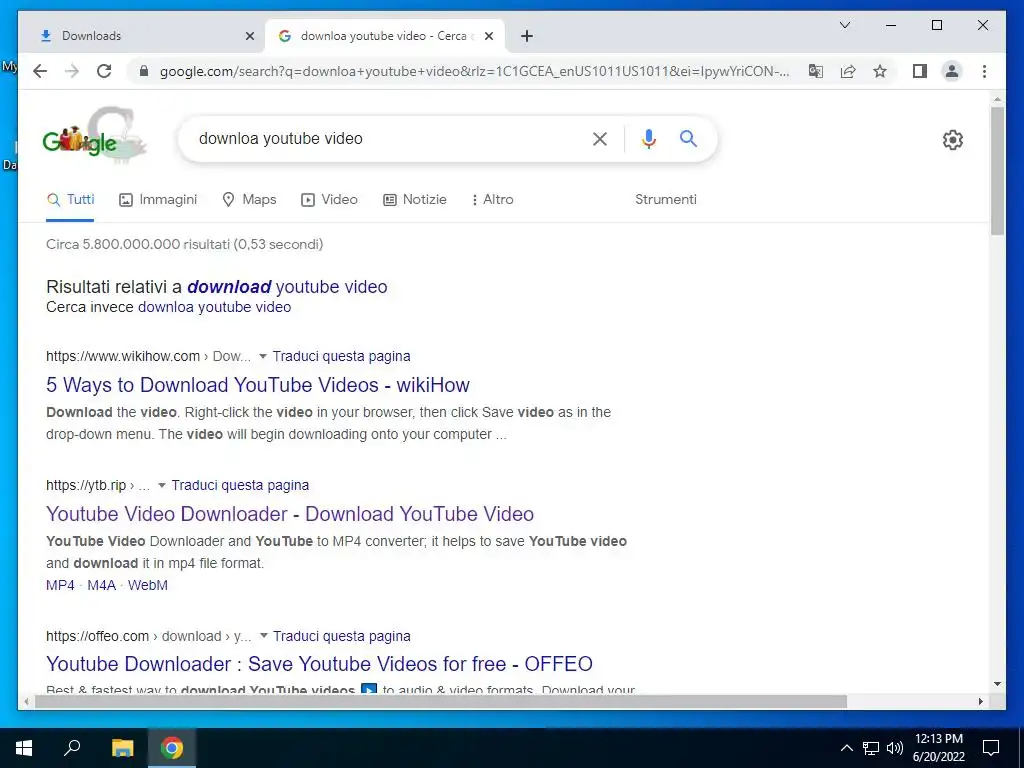Expand the wikihow result dropdown arrow

[x=263, y=357]
